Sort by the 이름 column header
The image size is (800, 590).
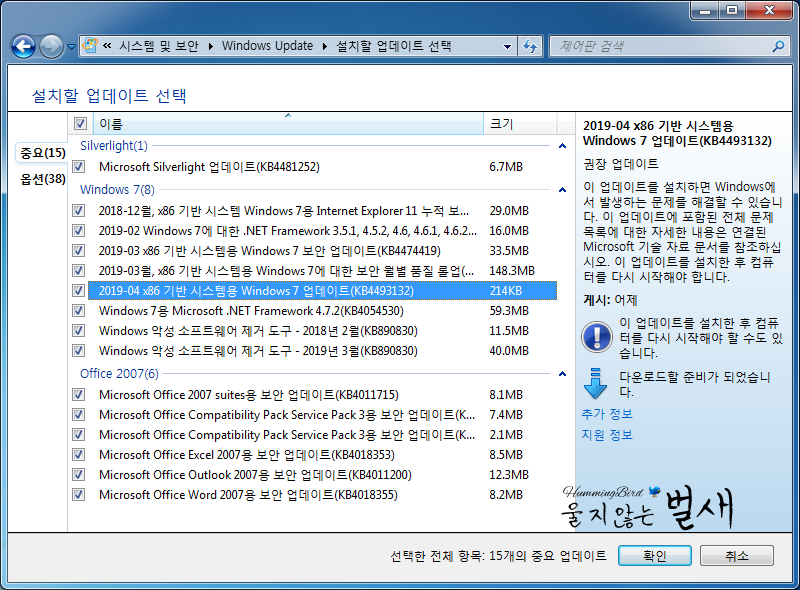pos(288,124)
